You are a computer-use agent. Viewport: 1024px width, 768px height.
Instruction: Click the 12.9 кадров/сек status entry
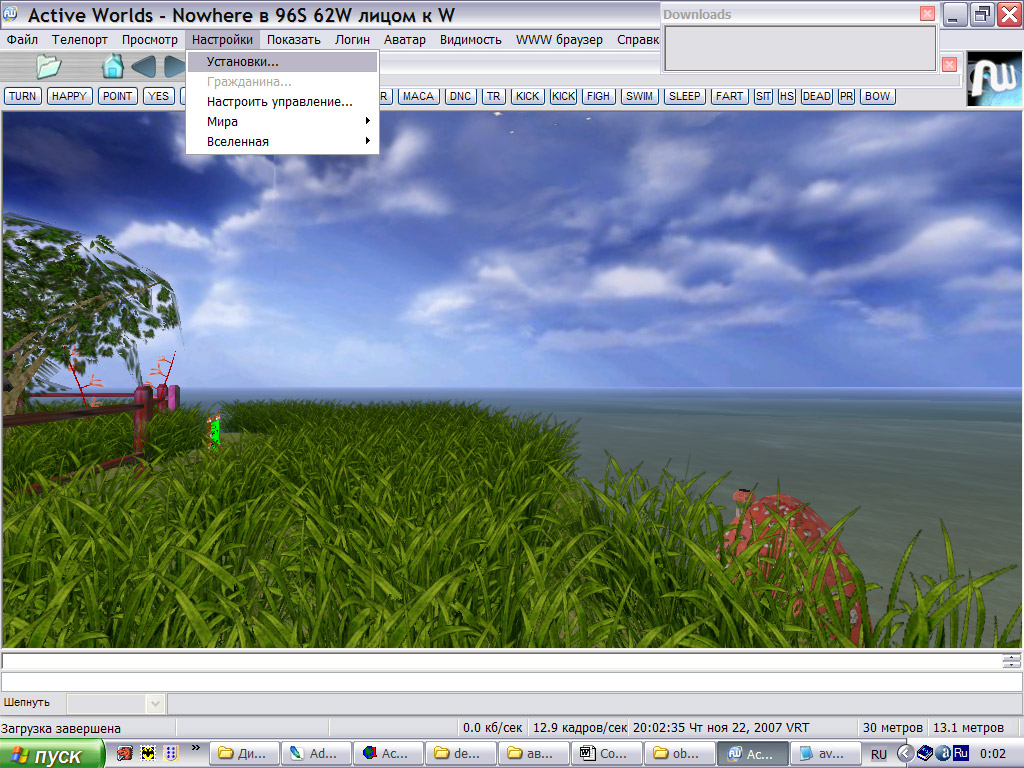[579, 728]
